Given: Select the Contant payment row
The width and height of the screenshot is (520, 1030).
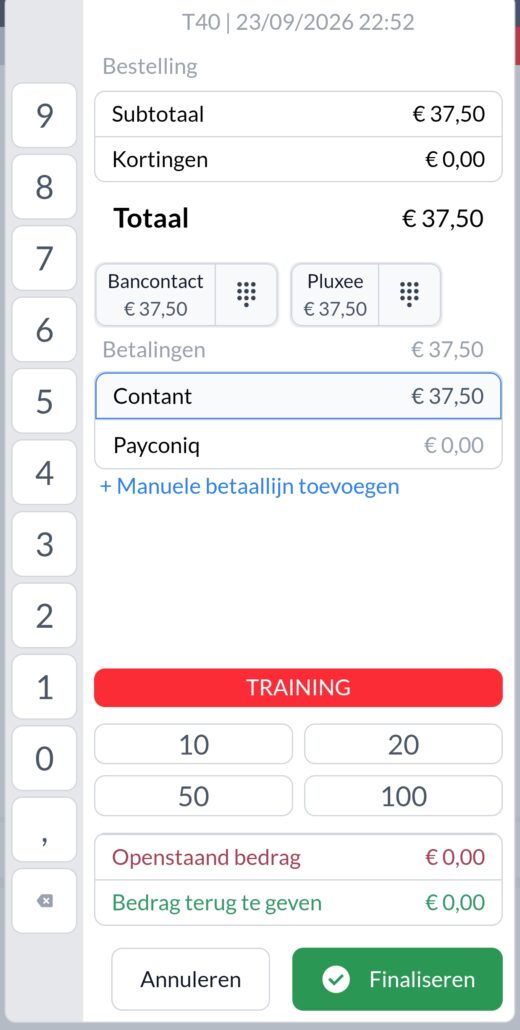Looking at the screenshot, I should click(299, 396).
